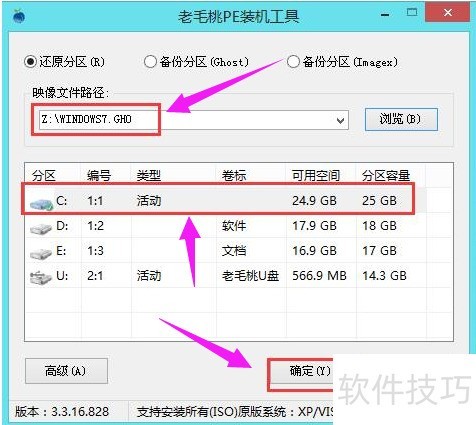The image size is (476, 425).
Task: Select the 软件 volume label cell
Action: pos(234,226)
